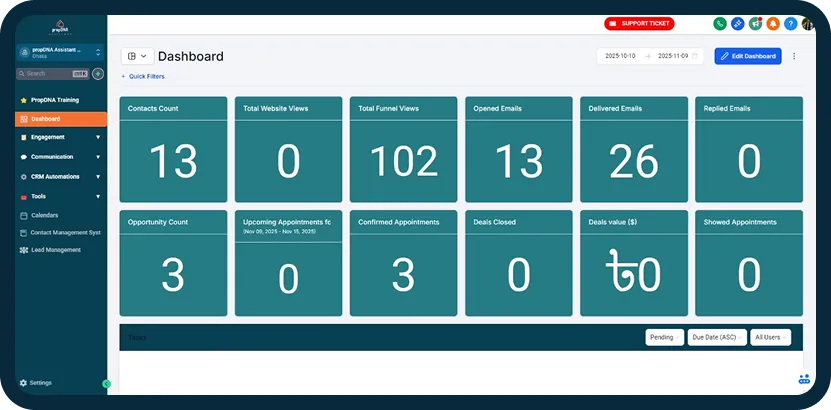Open the Pending task status dropdown

tap(664, 337)
